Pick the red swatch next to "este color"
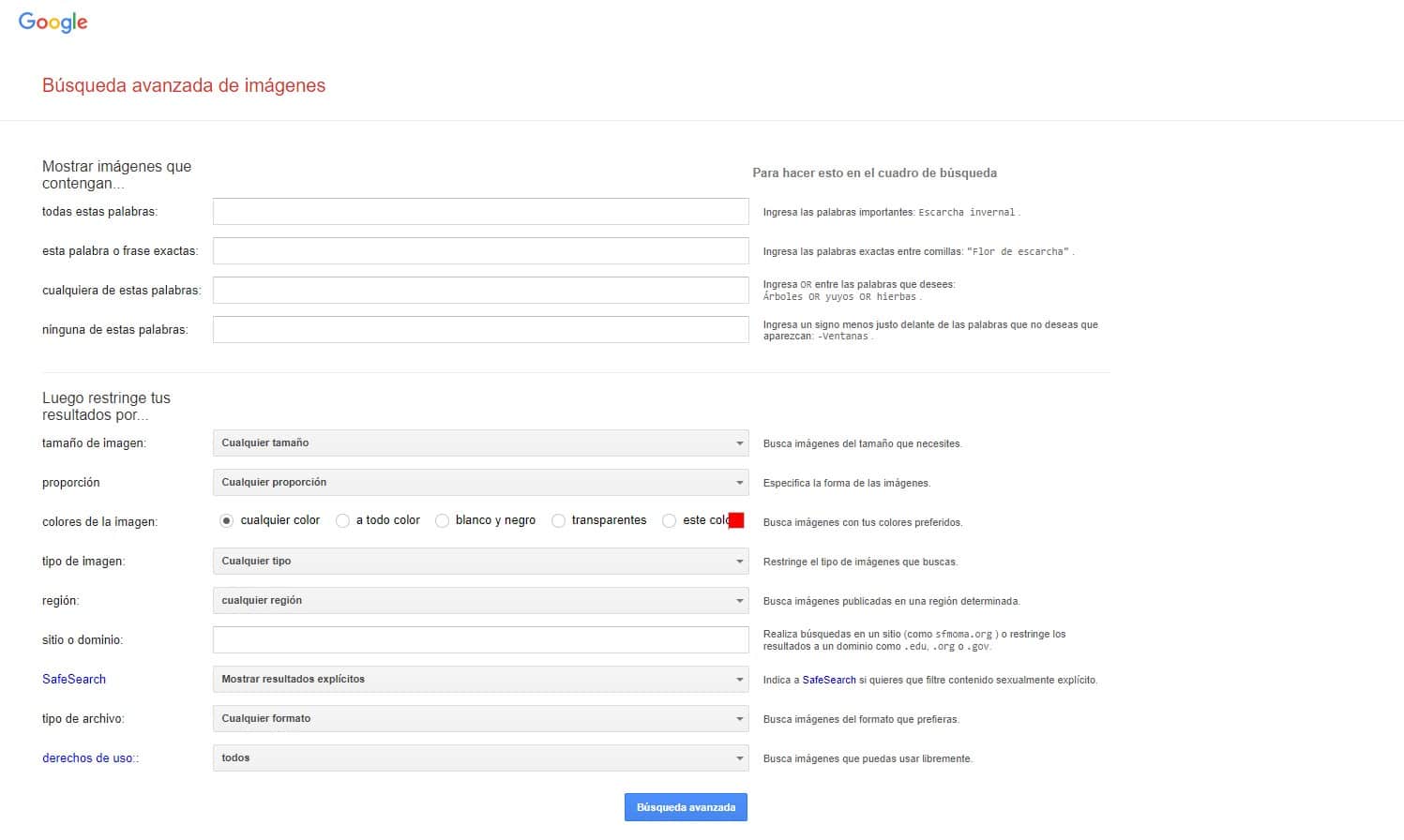 (x=737, y=520)
